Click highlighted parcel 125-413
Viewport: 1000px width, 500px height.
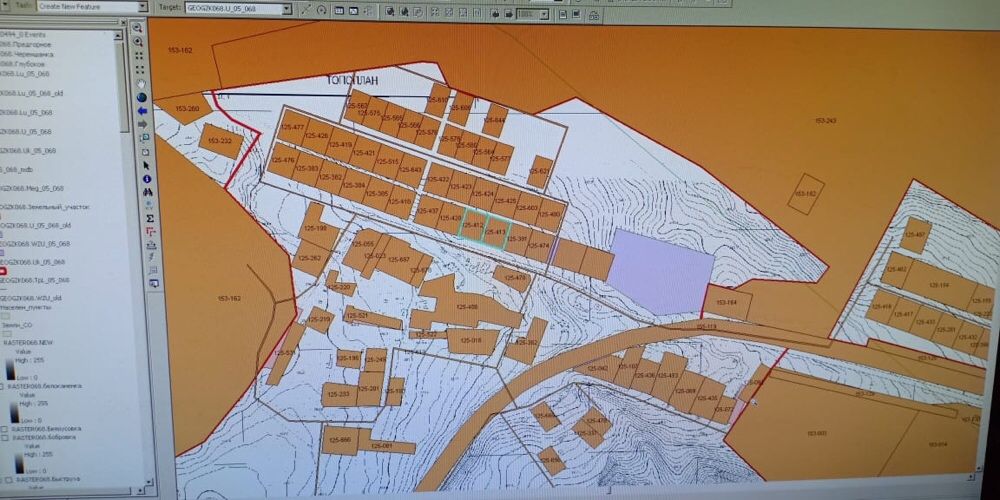point(497,232)
